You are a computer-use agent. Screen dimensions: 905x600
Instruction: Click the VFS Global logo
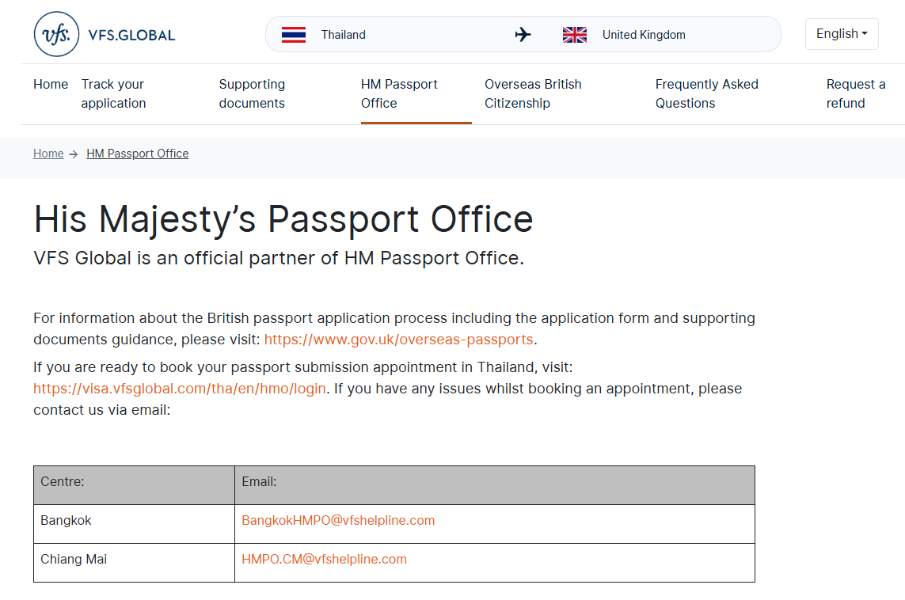(x=104, y=35)
